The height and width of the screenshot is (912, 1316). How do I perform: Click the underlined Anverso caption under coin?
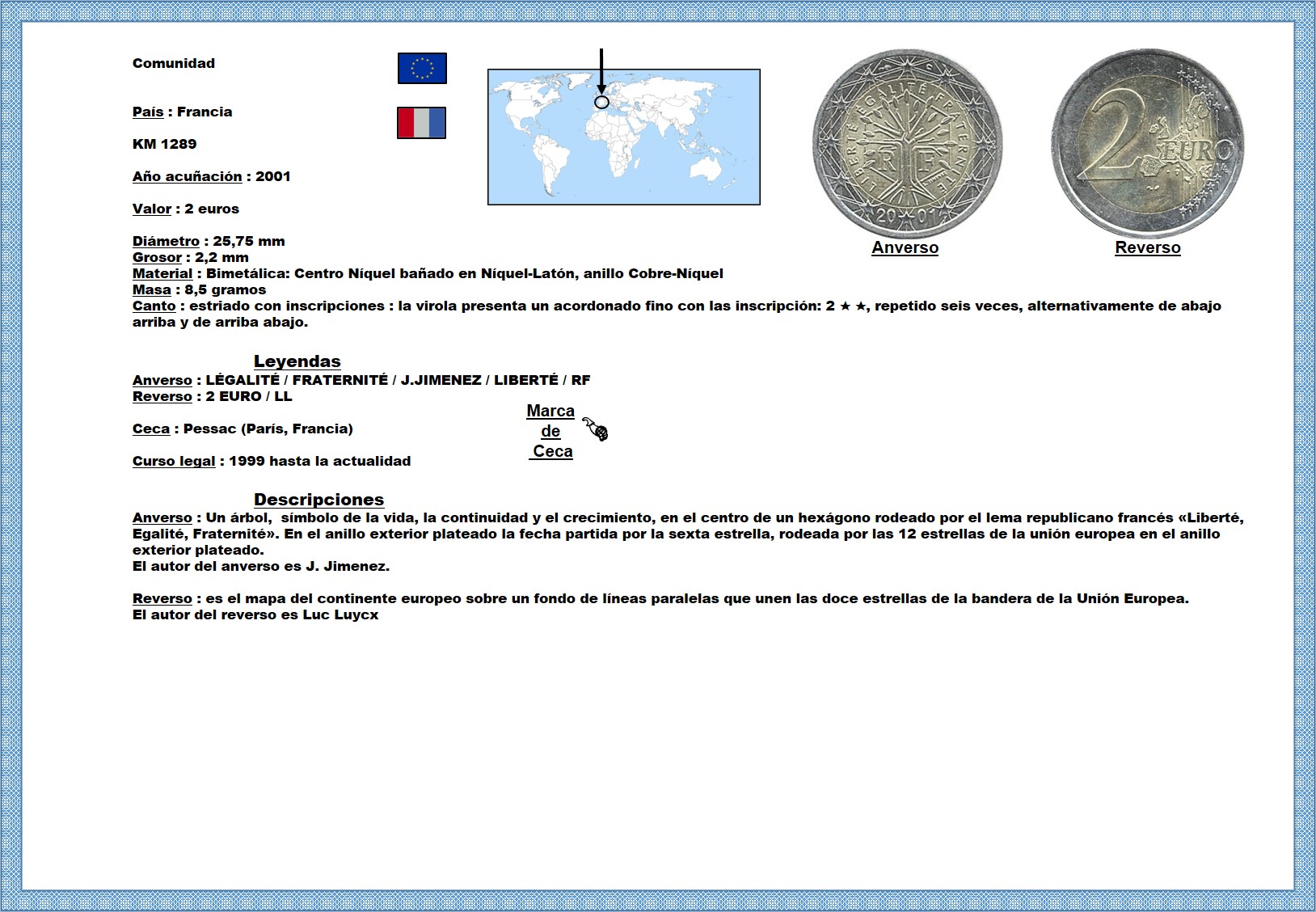[905, 248]
